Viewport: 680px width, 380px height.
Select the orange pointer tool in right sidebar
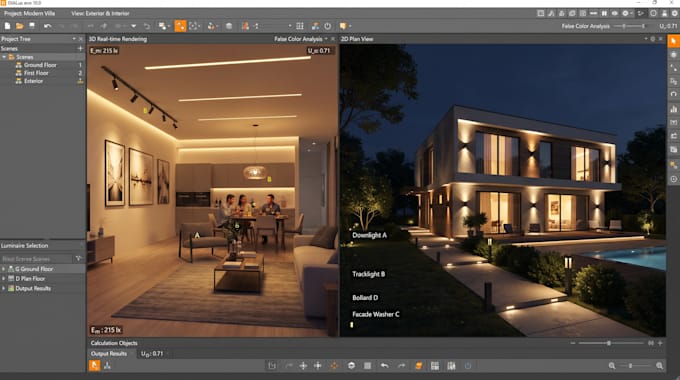(673, 41)
